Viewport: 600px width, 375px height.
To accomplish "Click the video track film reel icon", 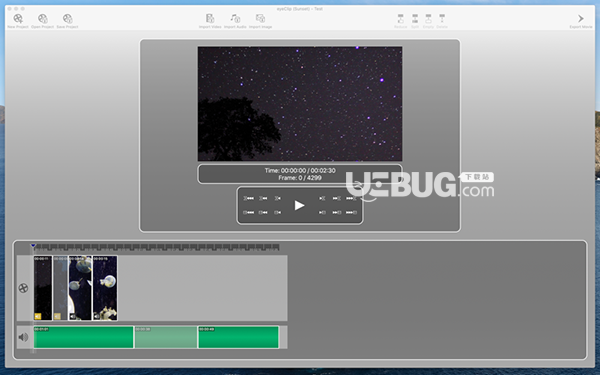I will click(23, 288).
